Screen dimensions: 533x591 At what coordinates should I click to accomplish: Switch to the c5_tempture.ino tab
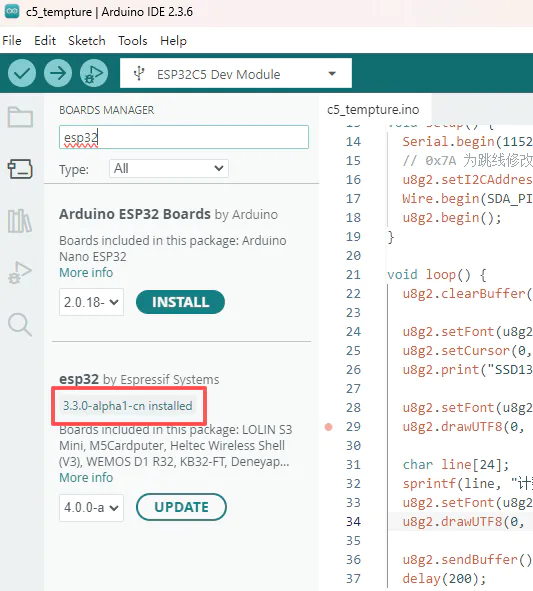(x=373, y=110)
